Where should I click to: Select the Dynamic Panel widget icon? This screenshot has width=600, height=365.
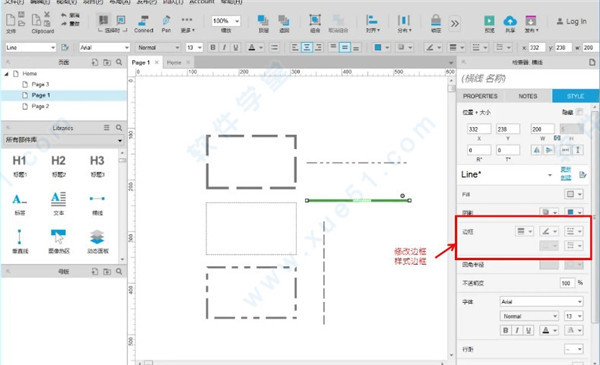click(97, 237)
